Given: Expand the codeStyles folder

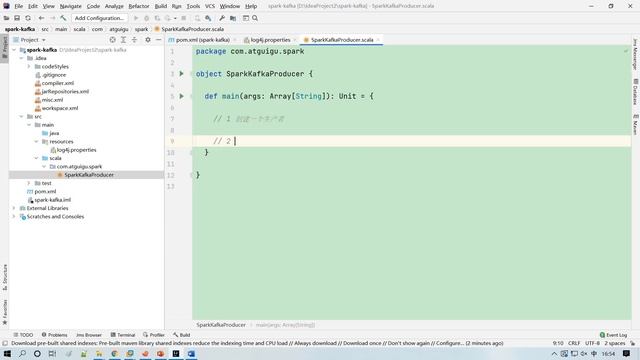Looking at the screenshot, I should [29, 67].
